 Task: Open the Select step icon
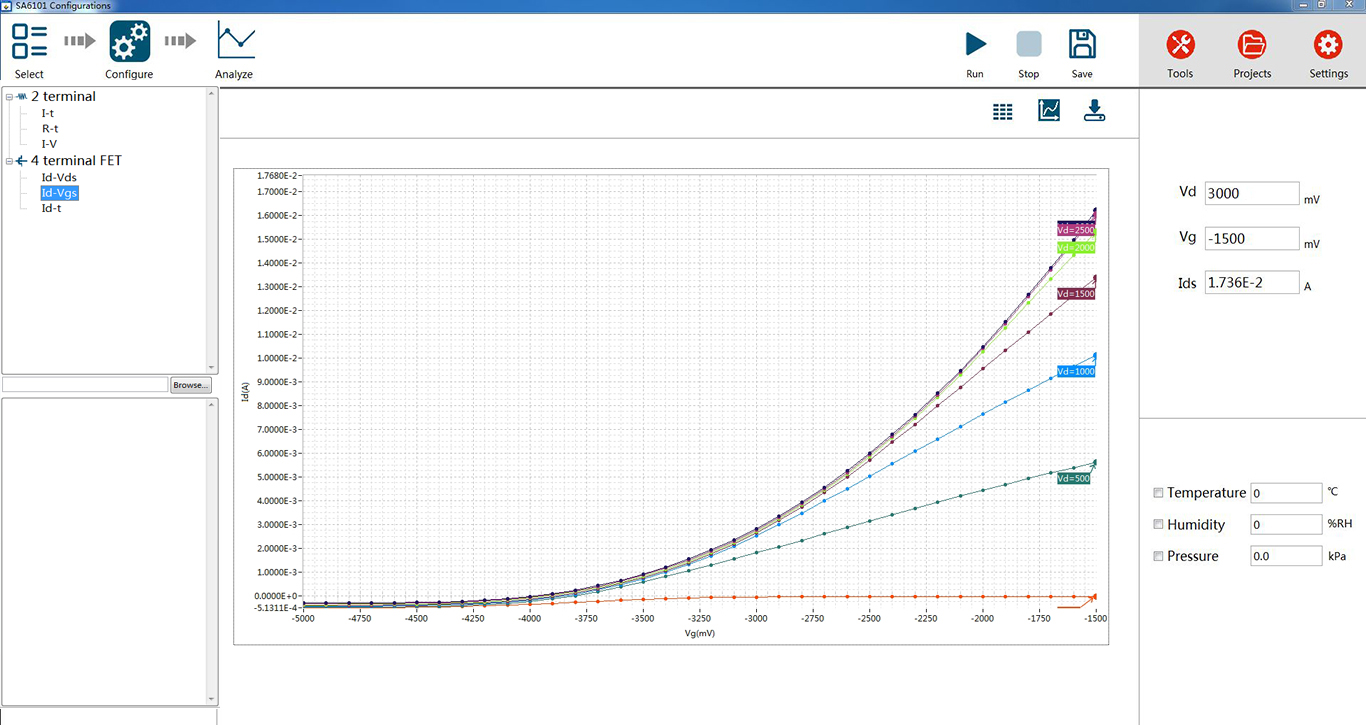pos(29,42)
